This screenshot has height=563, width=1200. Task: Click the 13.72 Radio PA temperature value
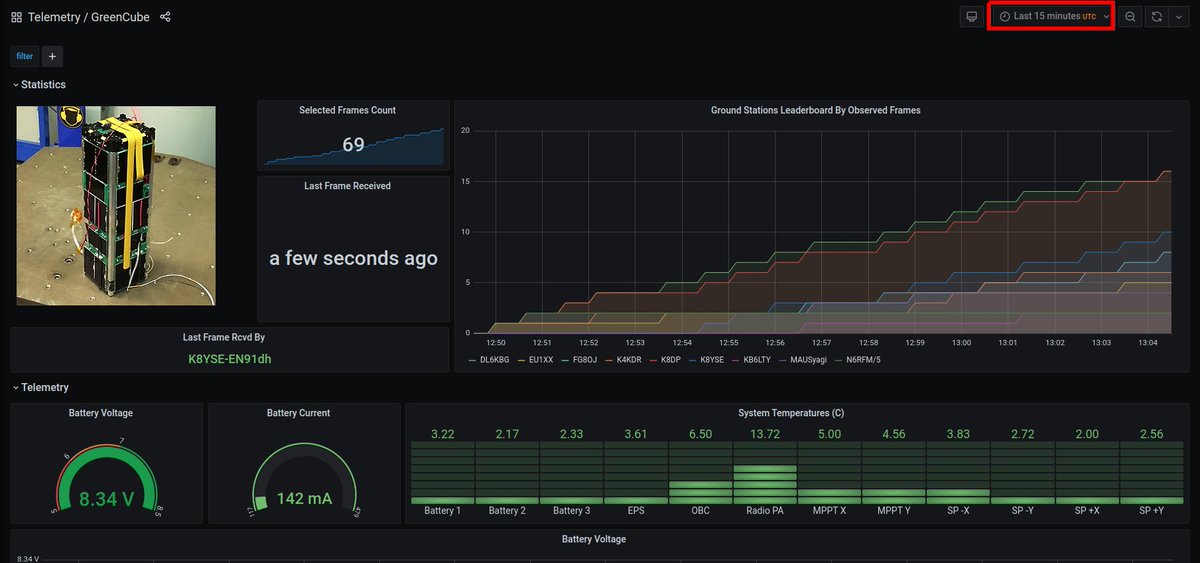pos(765,434)
